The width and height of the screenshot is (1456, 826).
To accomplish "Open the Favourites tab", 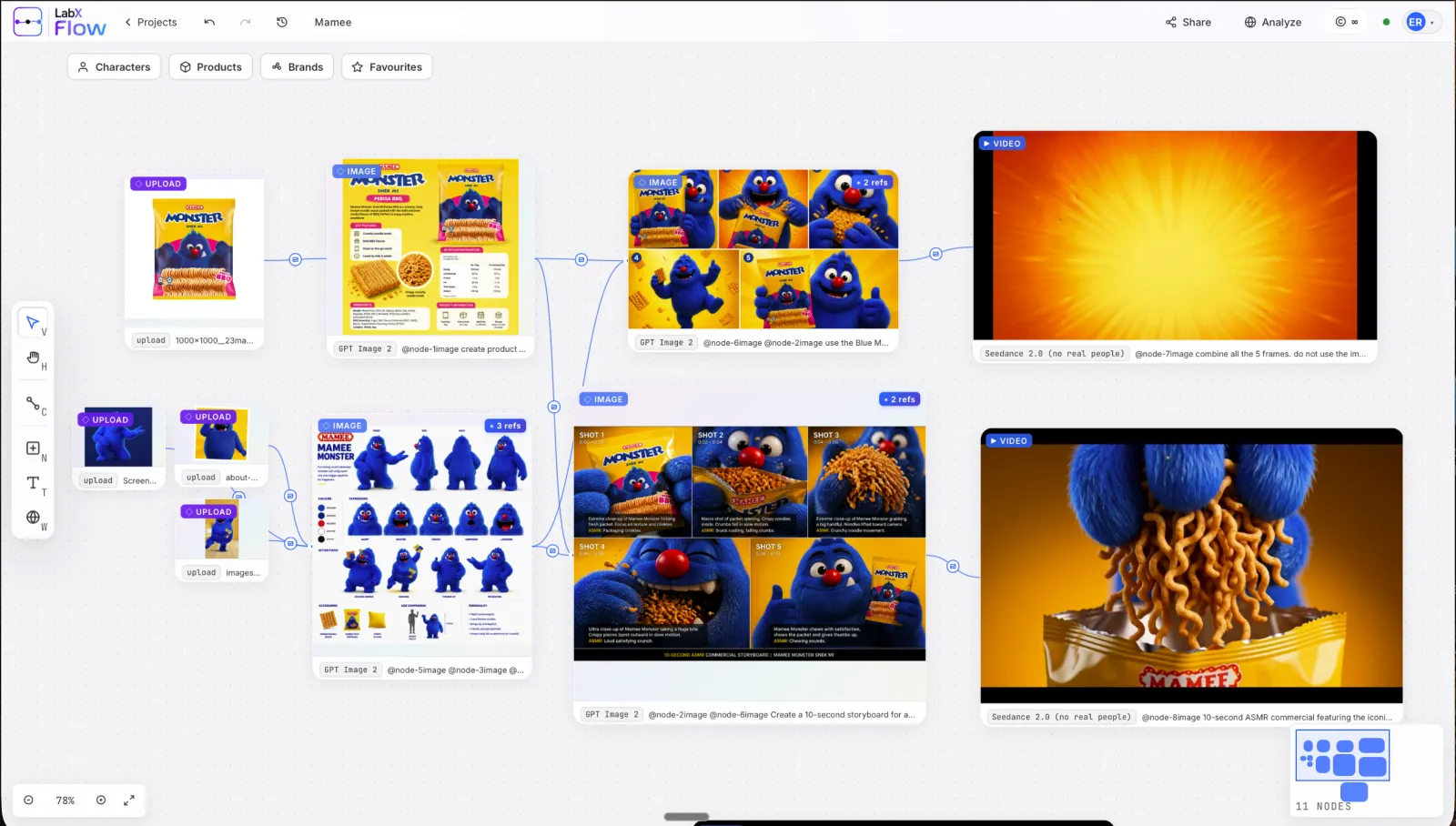I will click(x=387, y=66).
